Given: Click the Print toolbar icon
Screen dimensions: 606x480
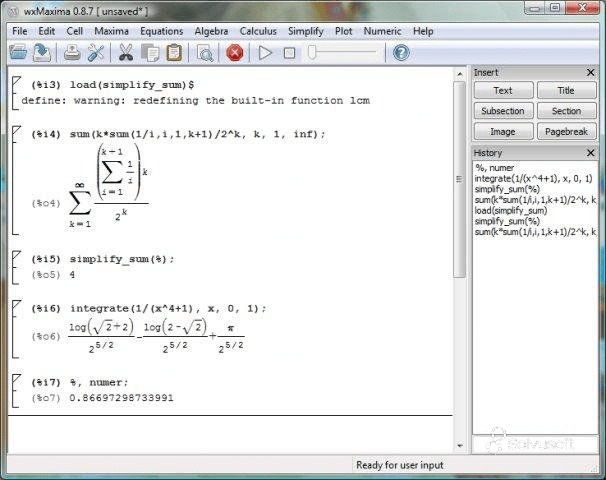Looking at the screenshot, I should pyautogui.click(x=72, y=53).
